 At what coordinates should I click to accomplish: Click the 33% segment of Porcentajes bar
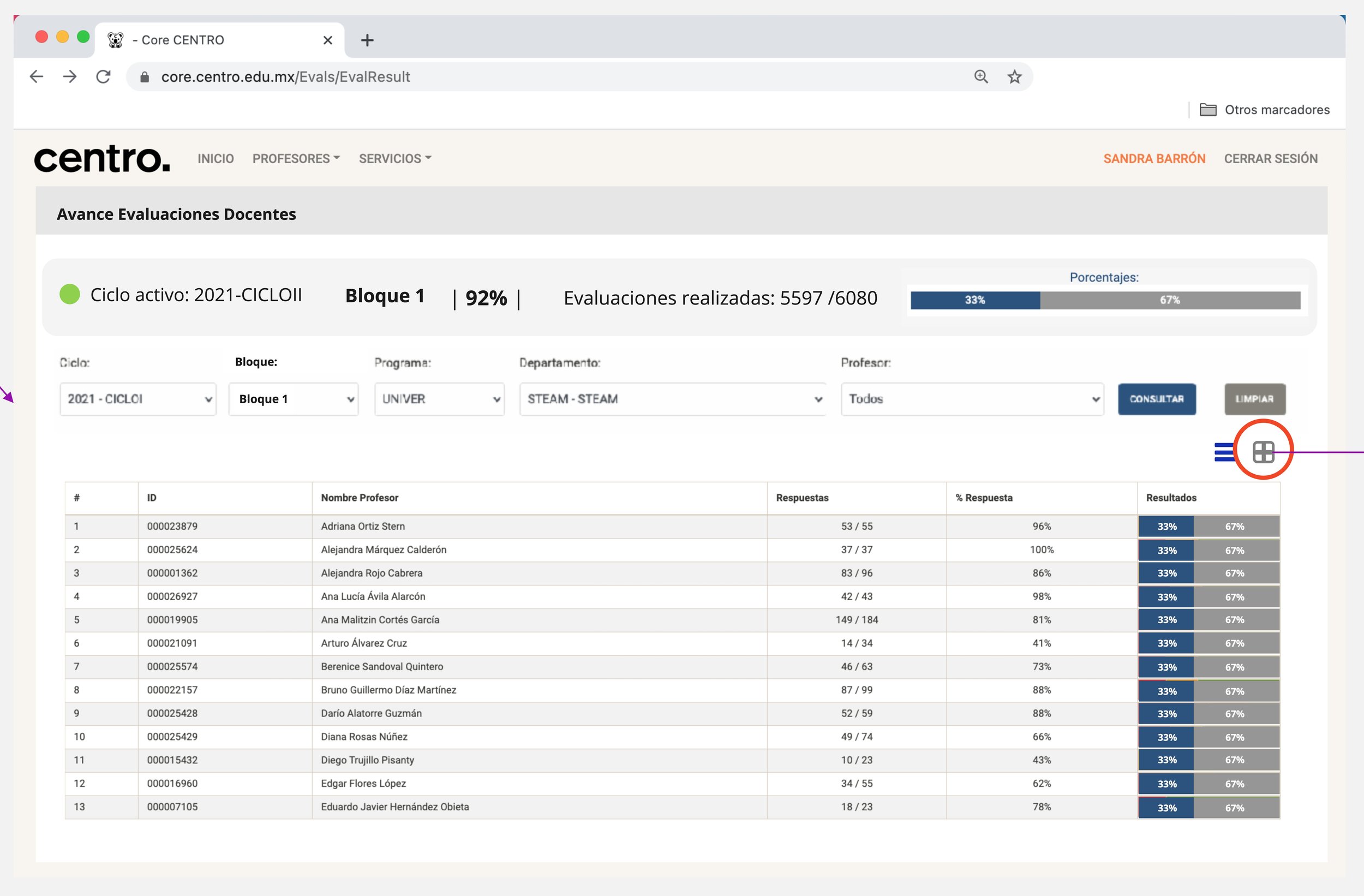point(975,300)
